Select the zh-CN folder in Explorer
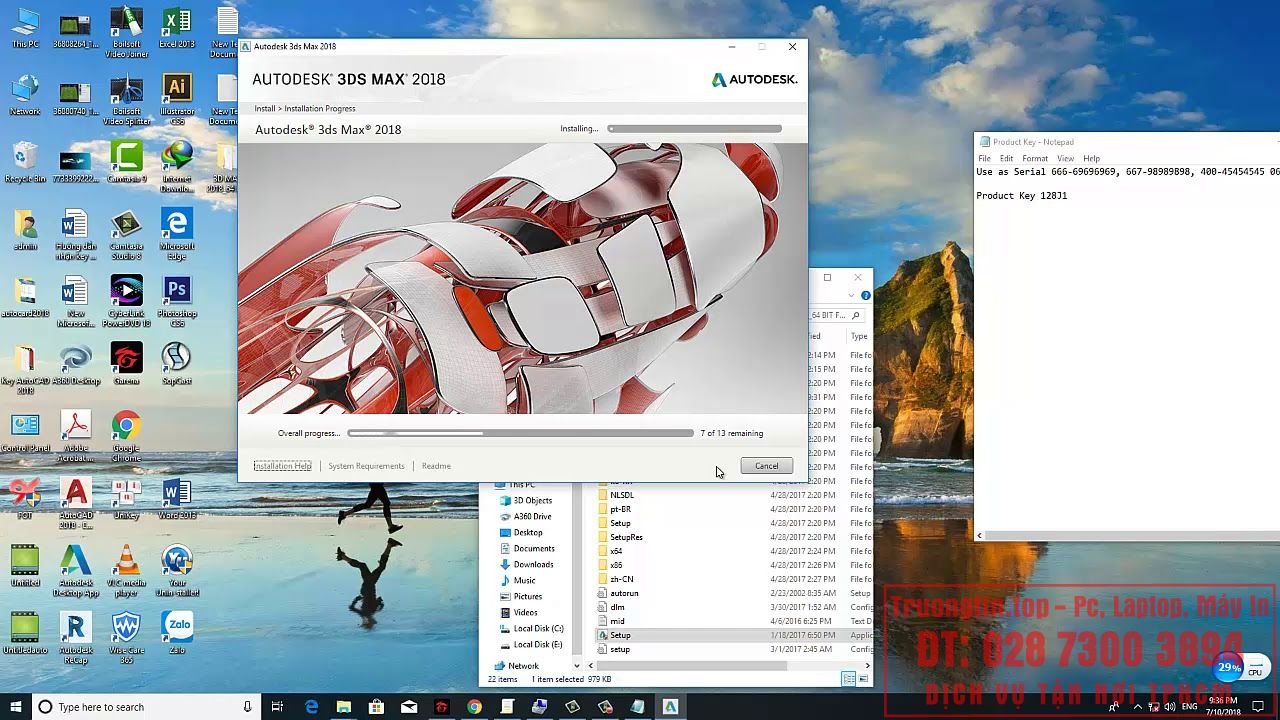Viewport: 1280px width, 720px height. coord(621,579)
